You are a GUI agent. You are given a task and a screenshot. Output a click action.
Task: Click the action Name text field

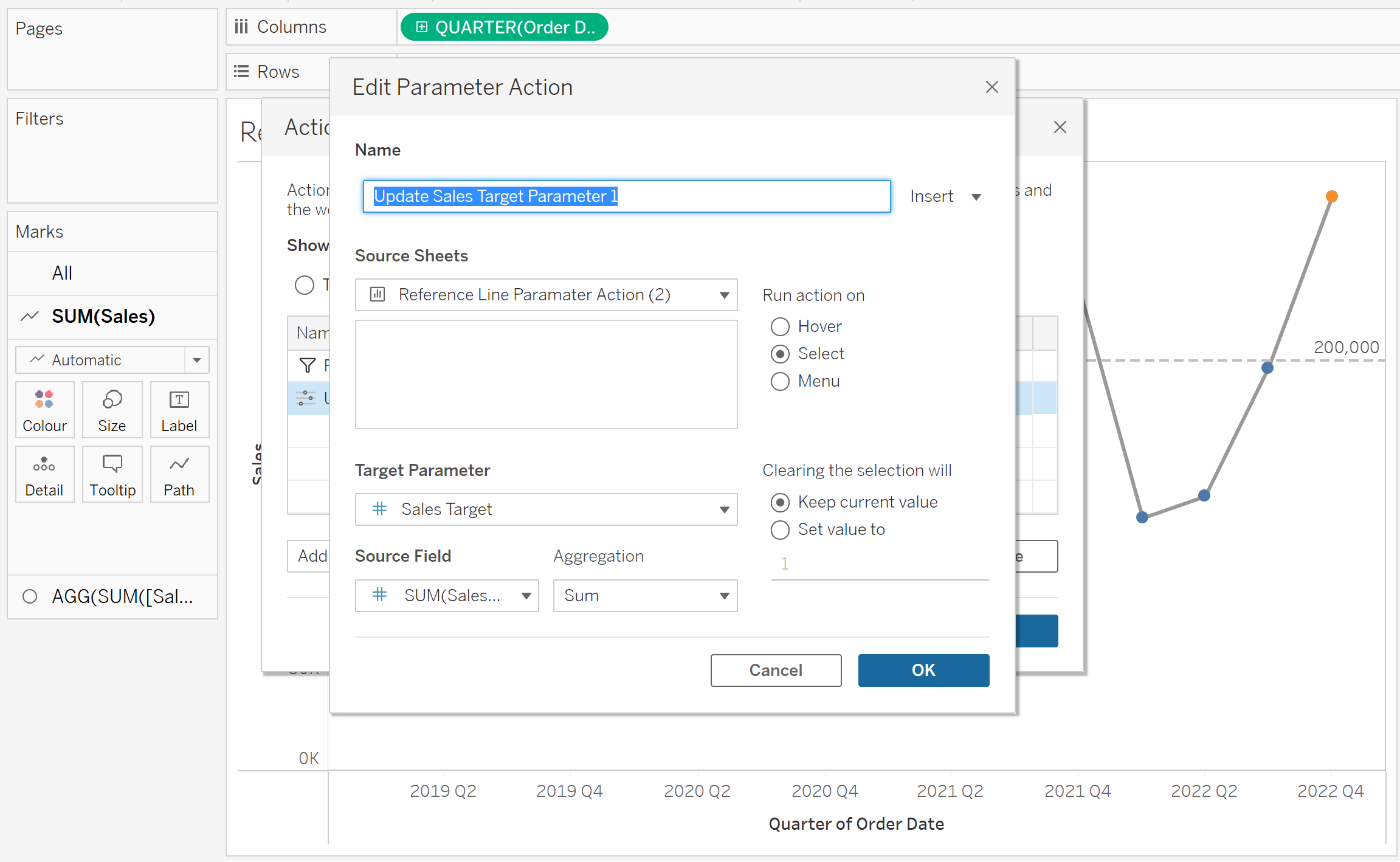[626, 196]
